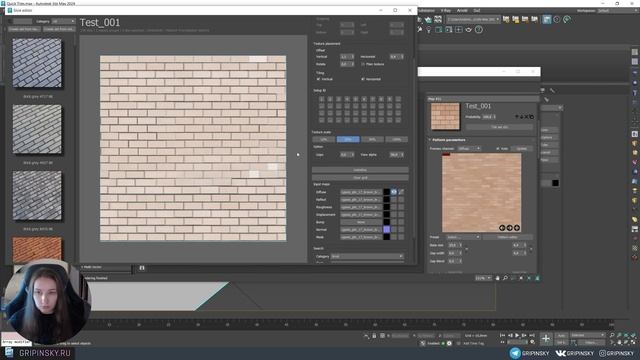Click the picker icon beside Diffuse map
Viewport: 640px width, 360px height.
[401, 192]
